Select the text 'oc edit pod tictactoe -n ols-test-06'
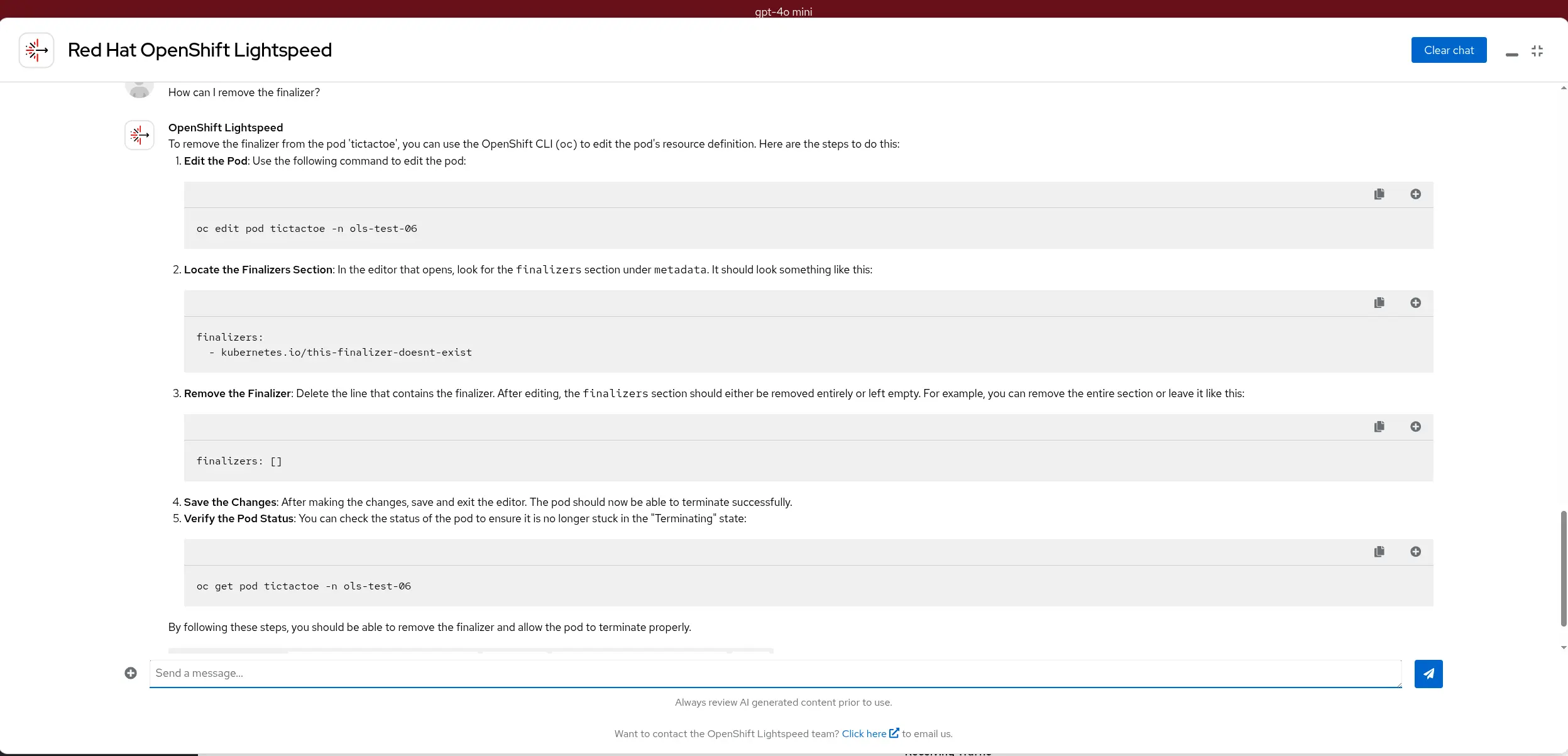 coord(307,229)
